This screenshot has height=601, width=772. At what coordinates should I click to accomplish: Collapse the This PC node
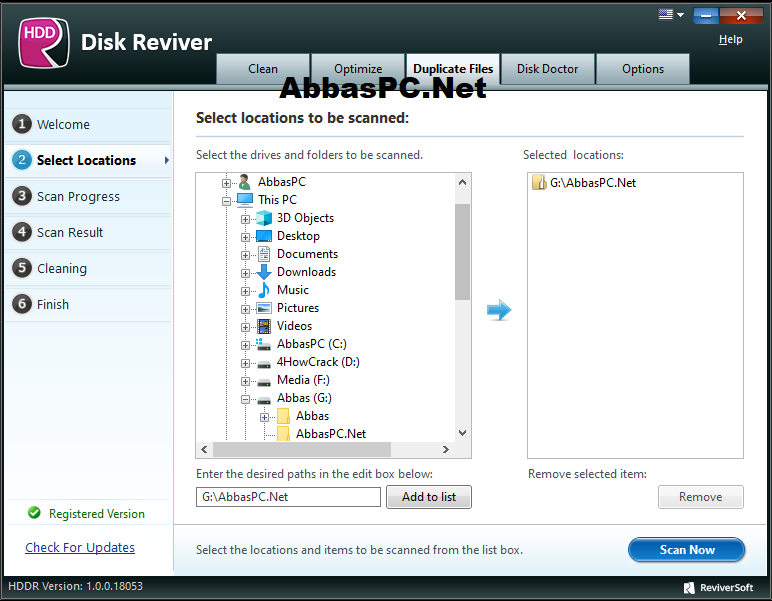click(226, 201)
